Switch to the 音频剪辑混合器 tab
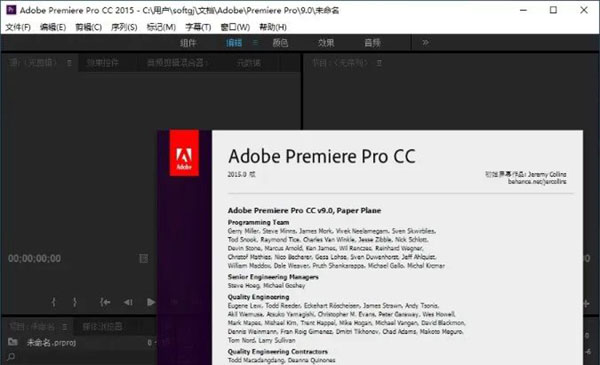Image resolution: width=600 pixels, height=365 pixels. 177,63
